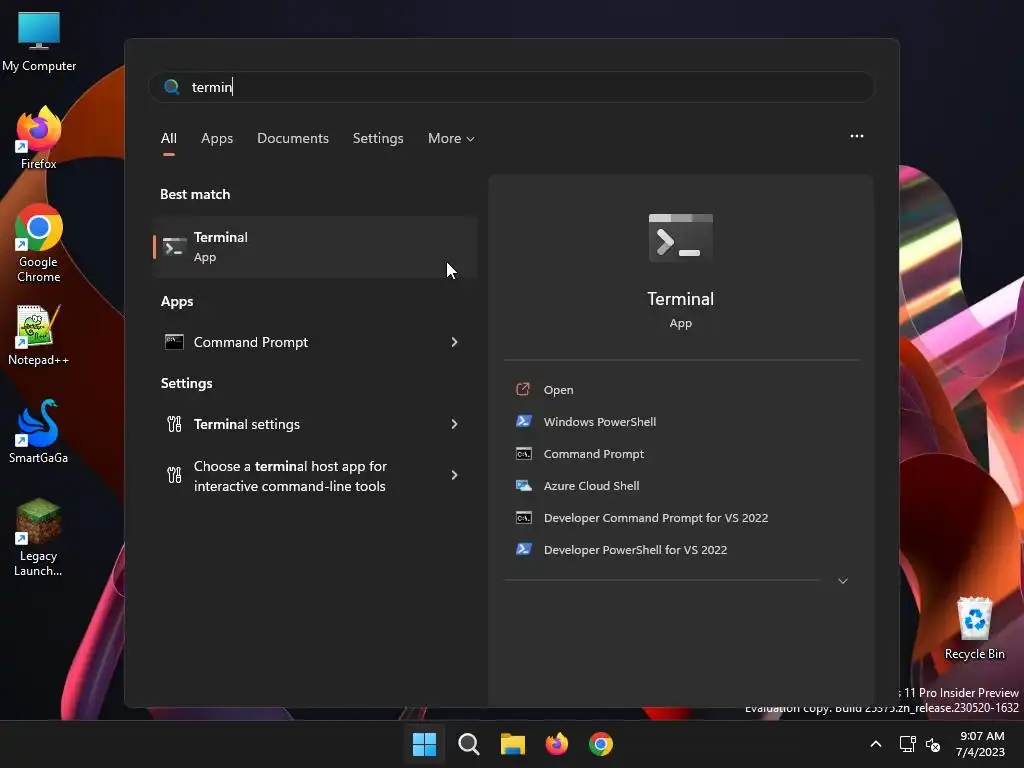Screen dimensions: 1024x768
Task: Click the Command Prompt icon under Apps
Action: pyautogui.click(x=174, y=342)
